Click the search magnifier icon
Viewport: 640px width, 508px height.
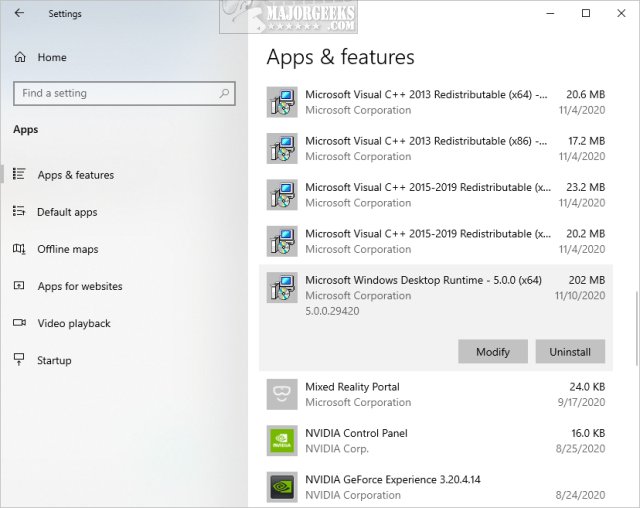click(224, 93)
